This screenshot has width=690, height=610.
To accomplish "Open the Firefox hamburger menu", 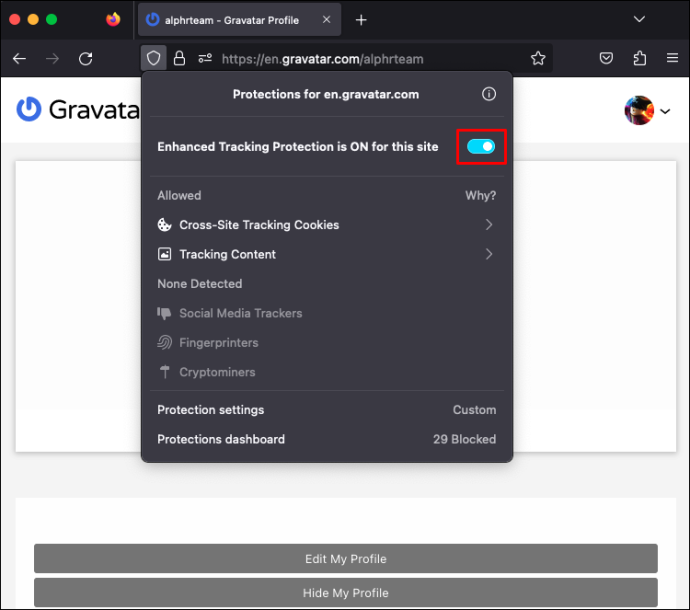I will (672, 58).
